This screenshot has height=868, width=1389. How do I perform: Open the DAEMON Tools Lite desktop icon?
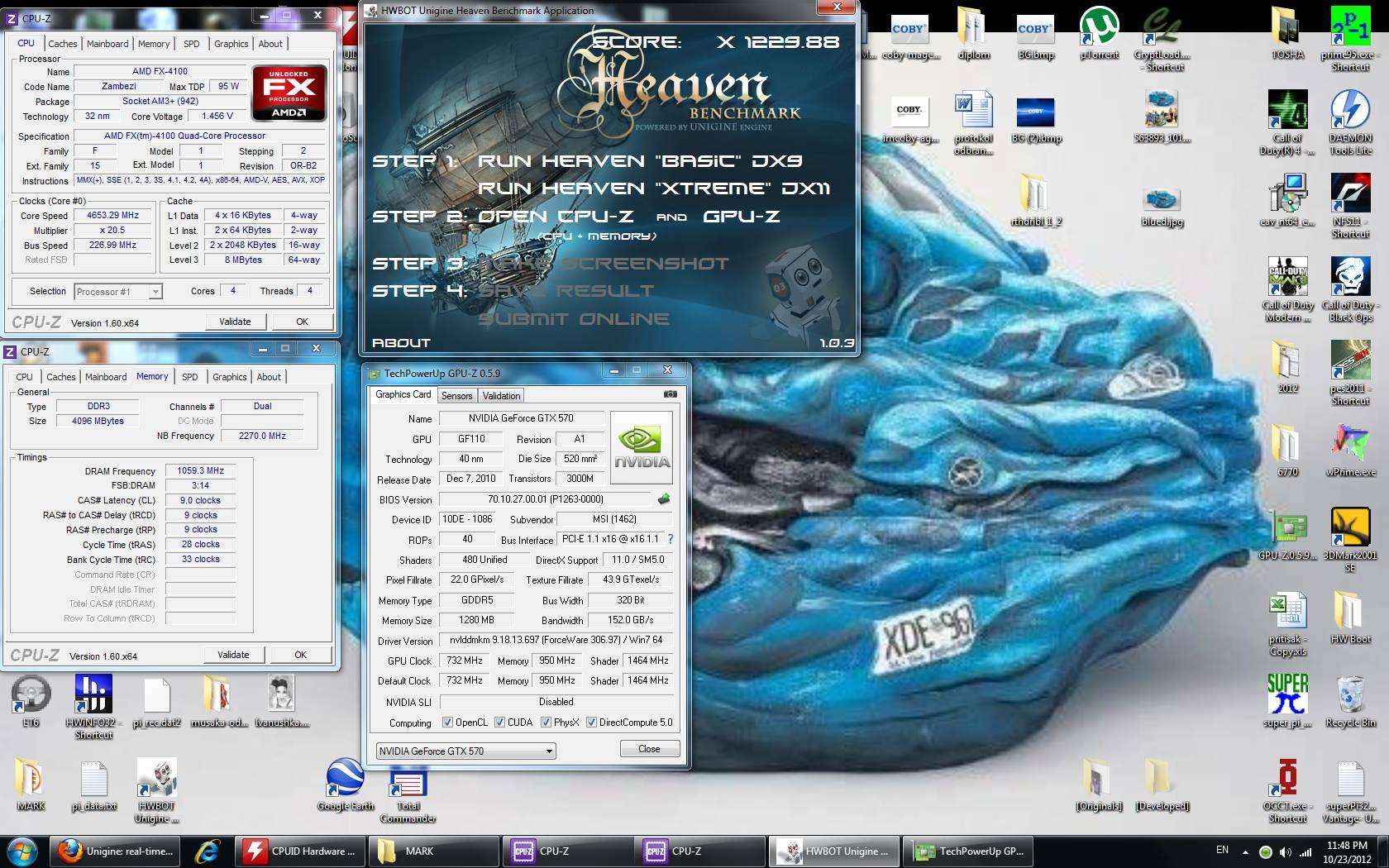pyautogui.click(x=1350, y=122)
